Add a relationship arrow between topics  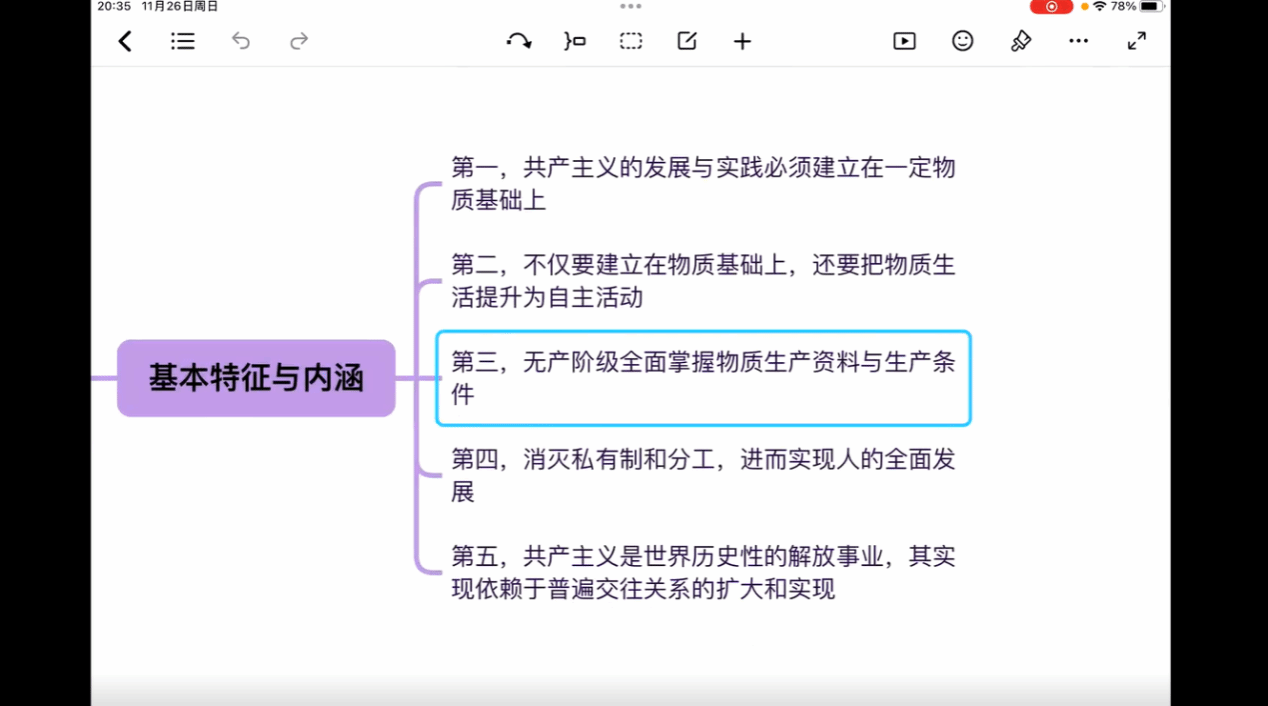pos(518,41)
